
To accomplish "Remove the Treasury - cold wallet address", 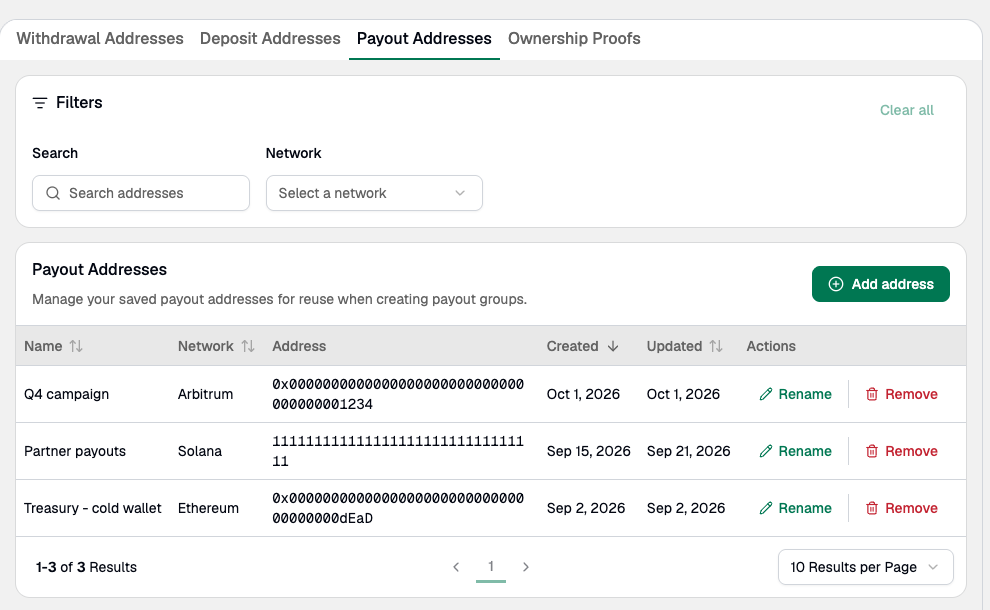I will pos(902,508).
